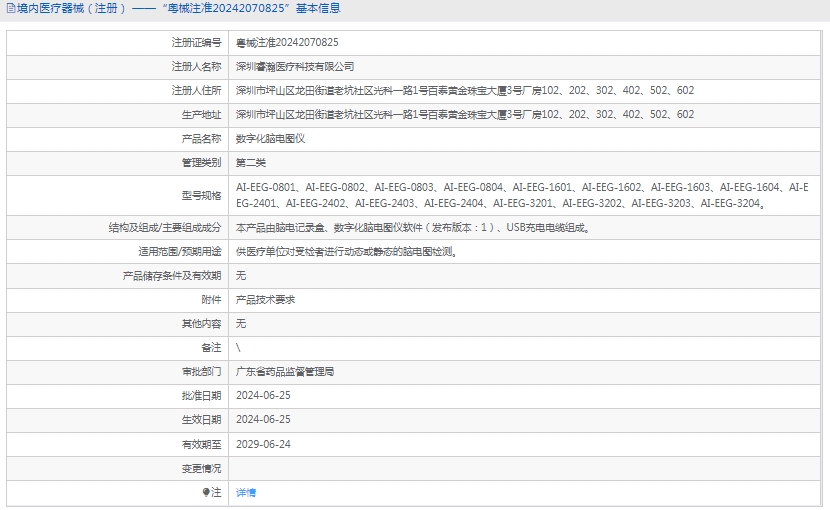
Task: Click the bullet icon beside 注 label
Action: point(206,492)
